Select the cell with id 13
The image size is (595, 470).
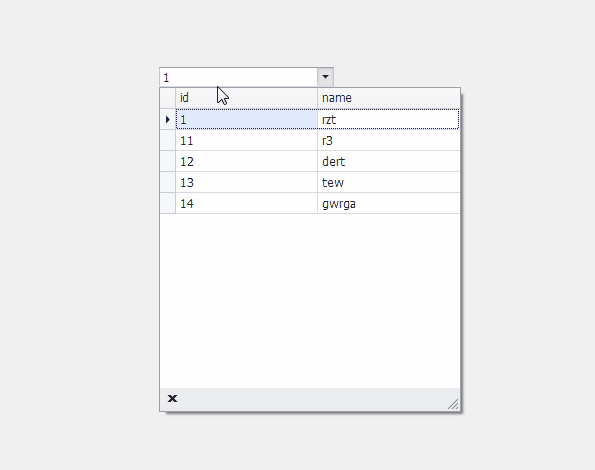[247, 182]
